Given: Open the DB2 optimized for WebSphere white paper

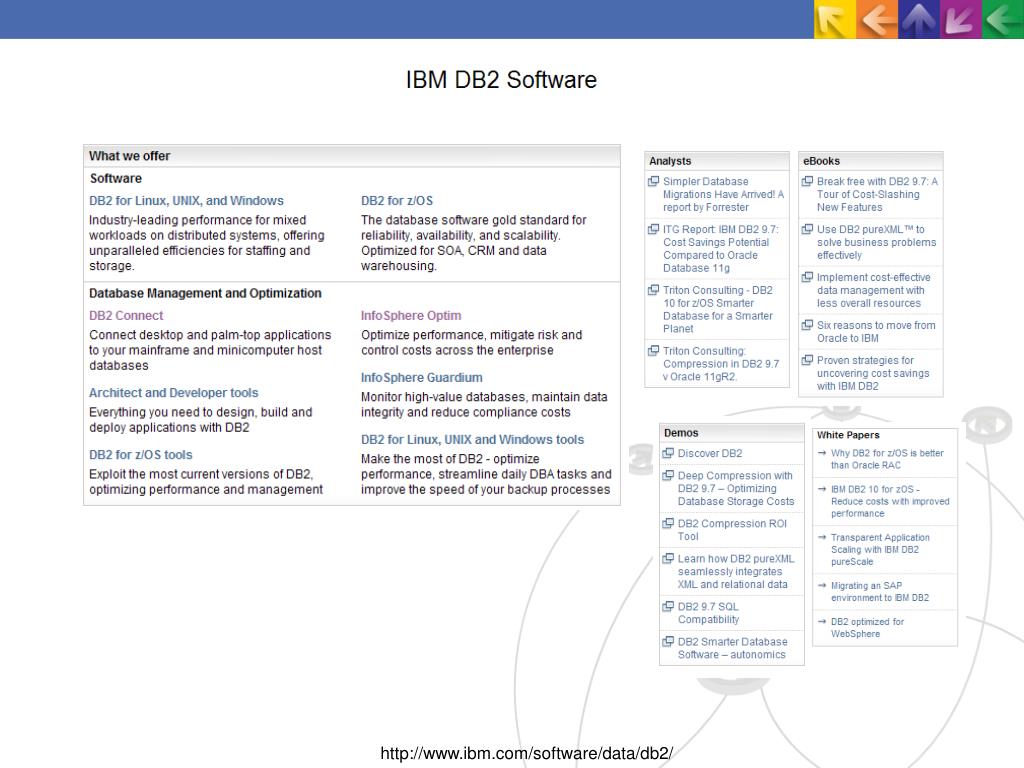Looking at the screenshot, I should 867,628.
